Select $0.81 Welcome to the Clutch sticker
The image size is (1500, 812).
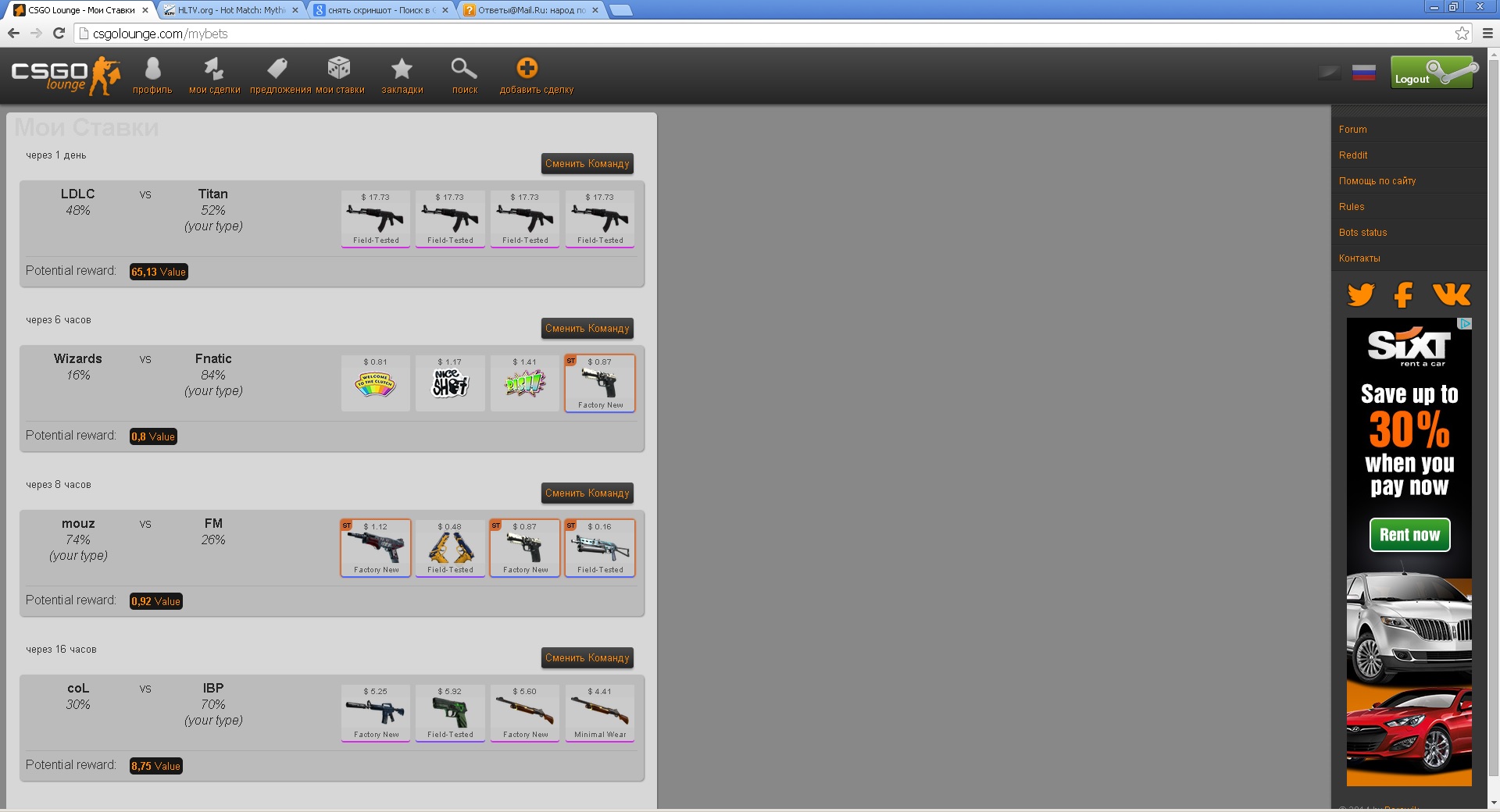coord(376,383)
